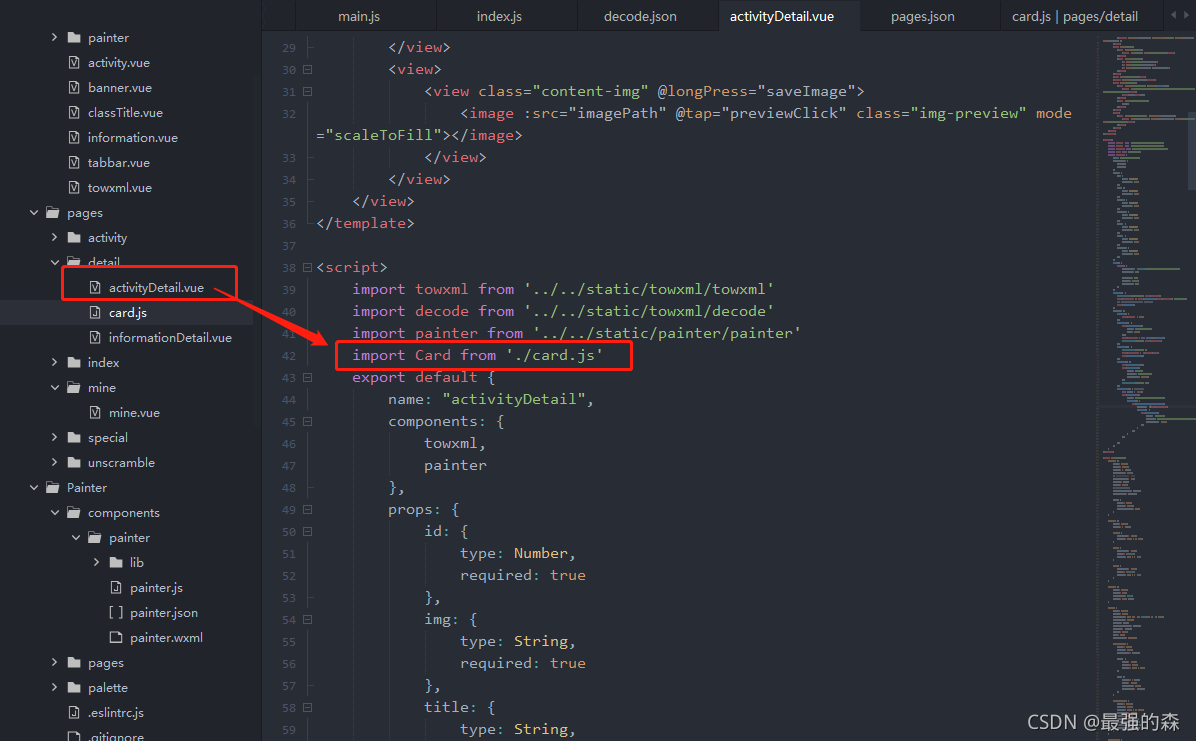
Task: Click the painter.json bracket icon
Action: click(116, 613)
